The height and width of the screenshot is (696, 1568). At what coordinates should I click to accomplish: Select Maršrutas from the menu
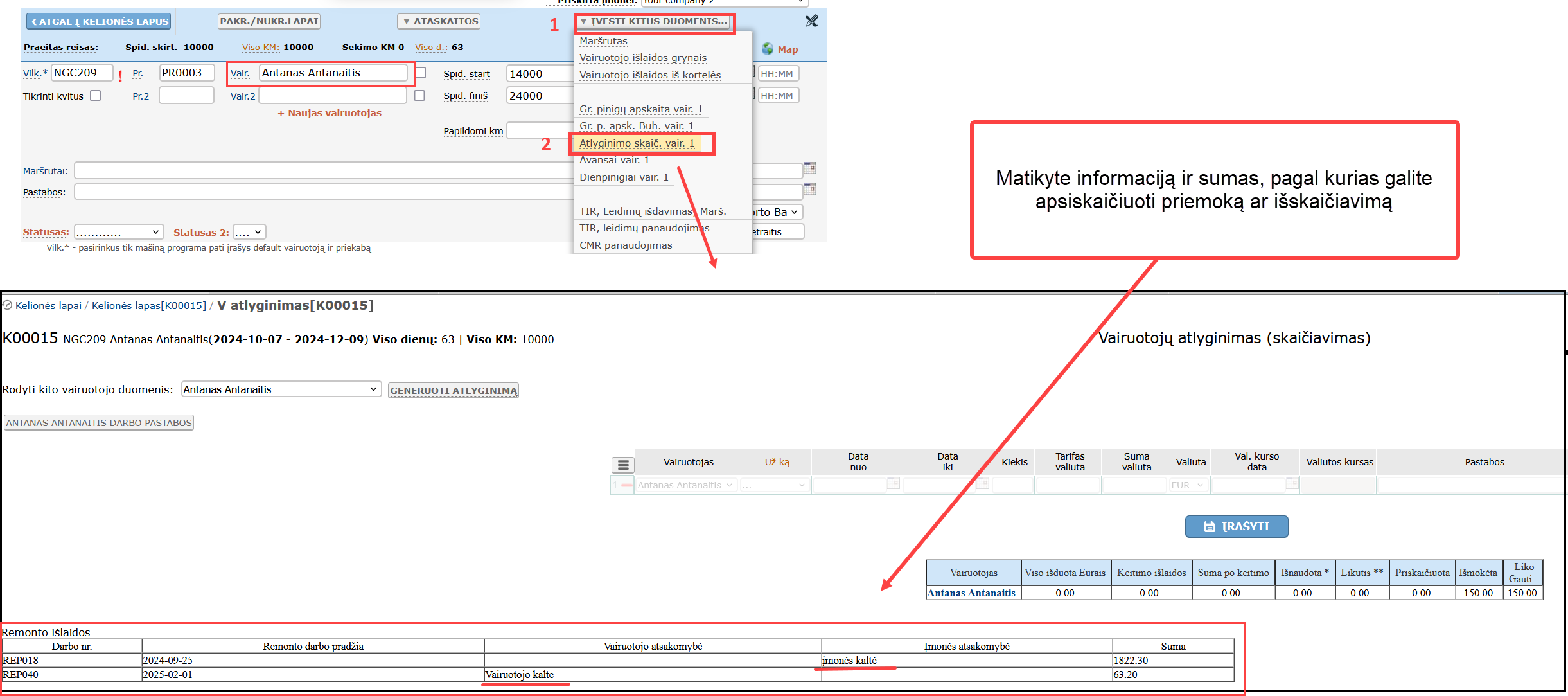point(603,41)
